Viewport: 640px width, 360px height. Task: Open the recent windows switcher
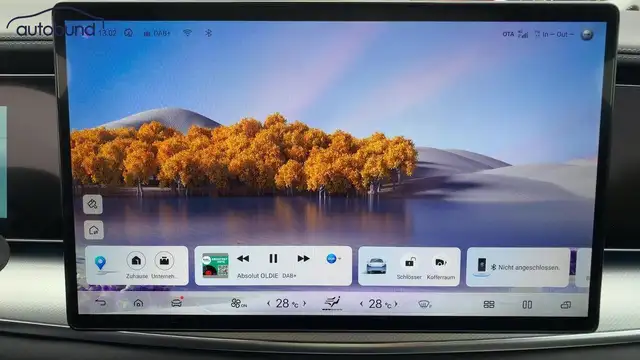coord(565,305)
